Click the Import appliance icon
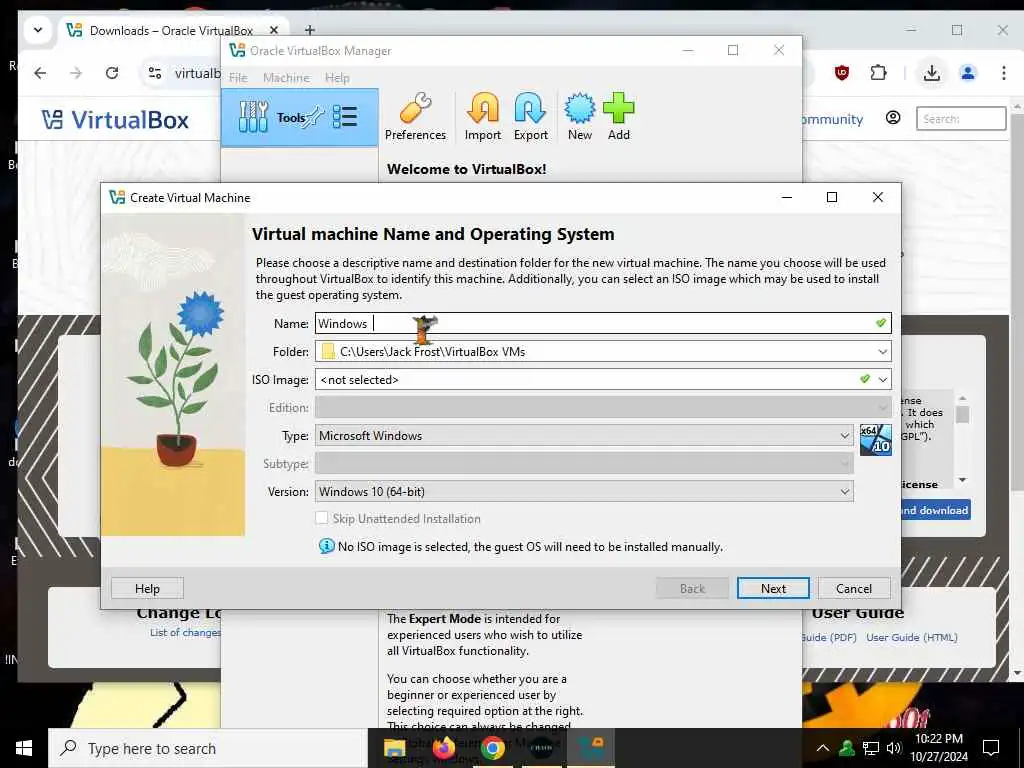 point(483,118)
